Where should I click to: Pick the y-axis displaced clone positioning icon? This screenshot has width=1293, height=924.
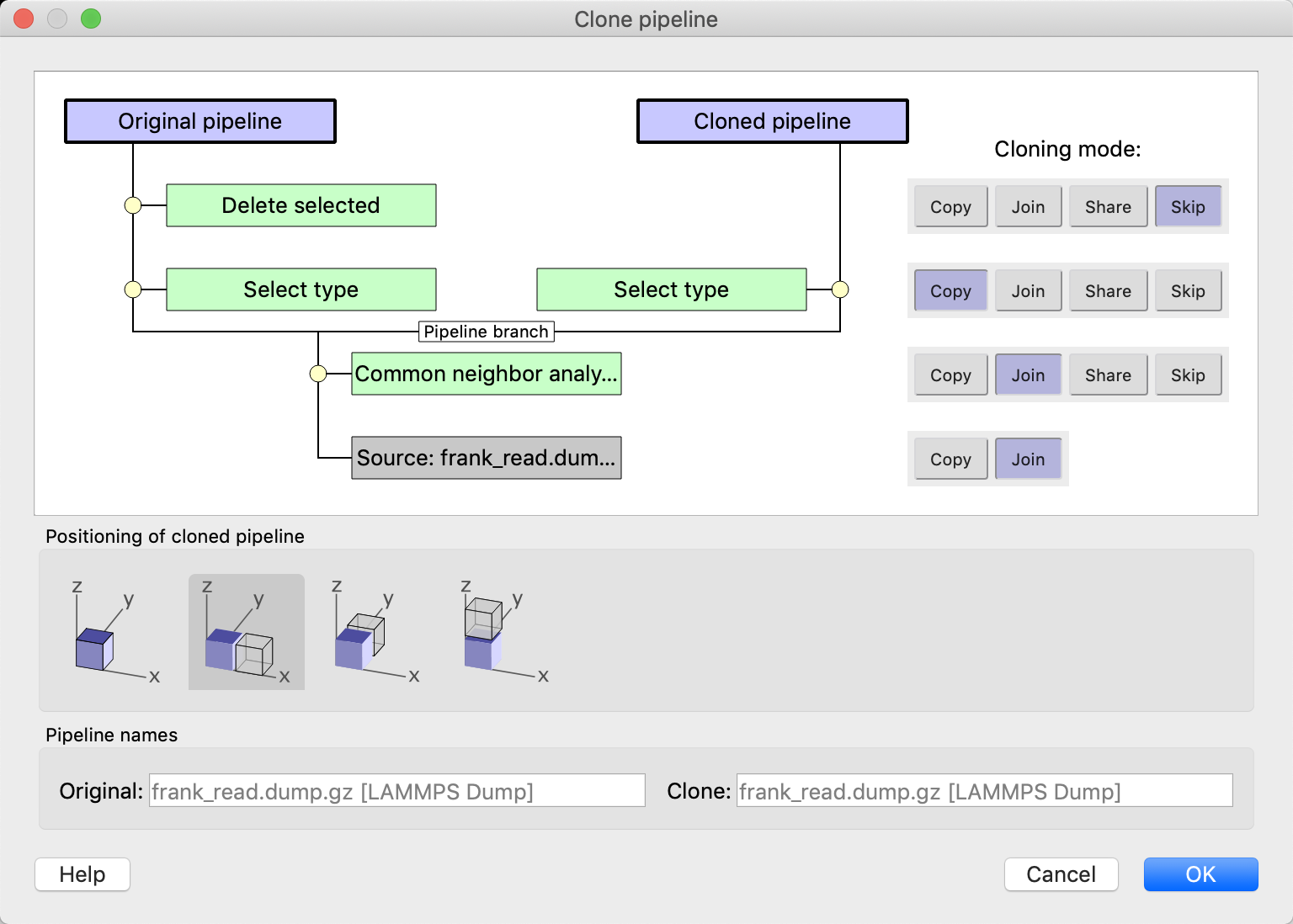374,634
